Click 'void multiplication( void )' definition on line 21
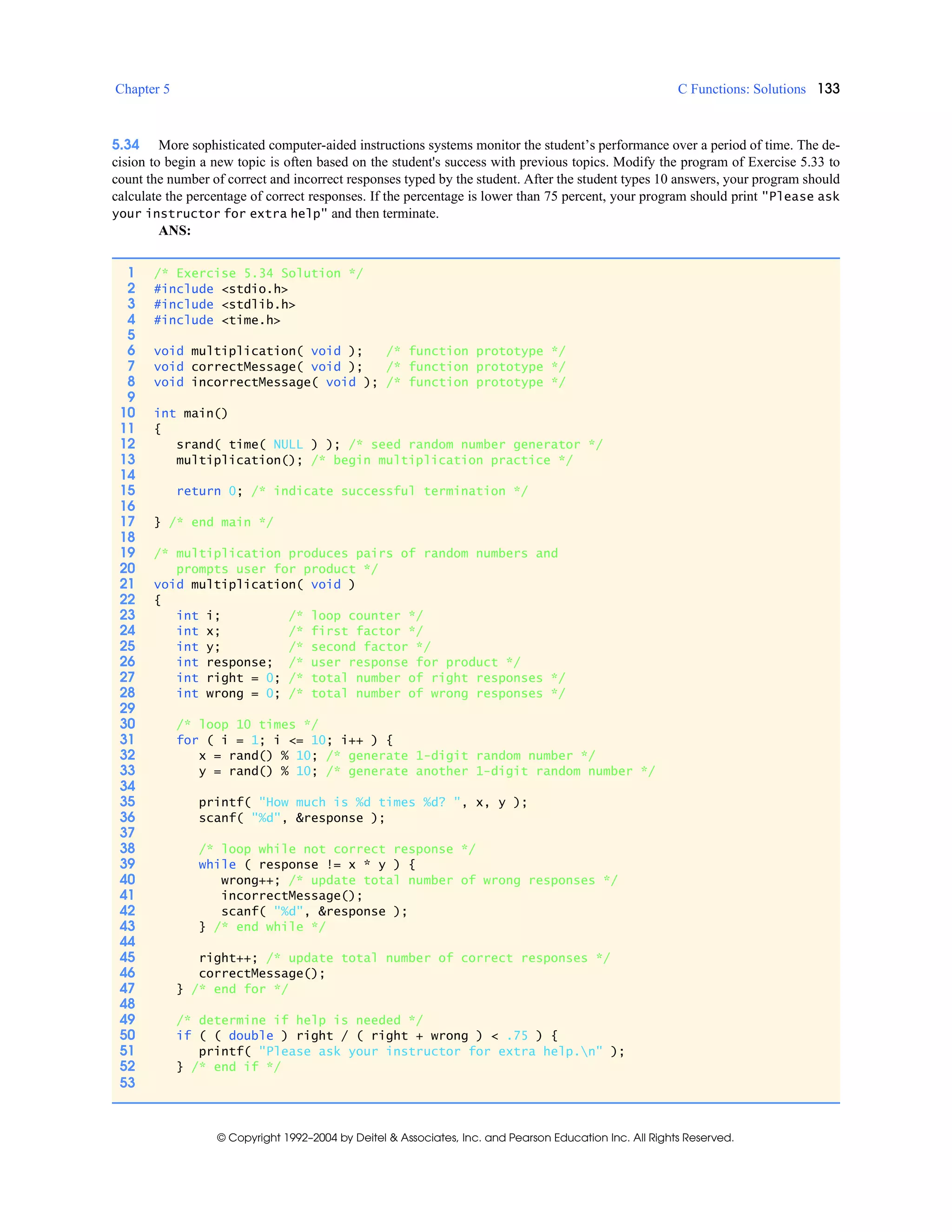The height and width of the screenshot is (1232, 952). (254, 584)
